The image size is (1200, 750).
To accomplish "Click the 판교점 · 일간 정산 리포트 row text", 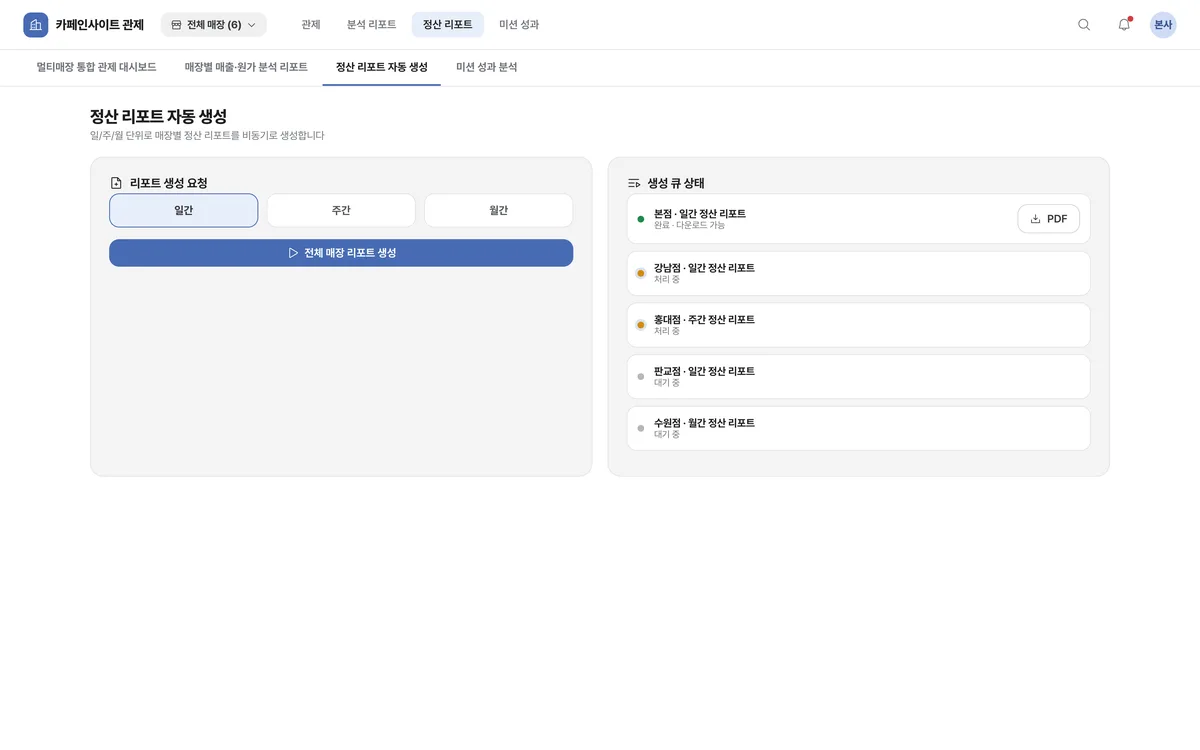I will (704, 371).
